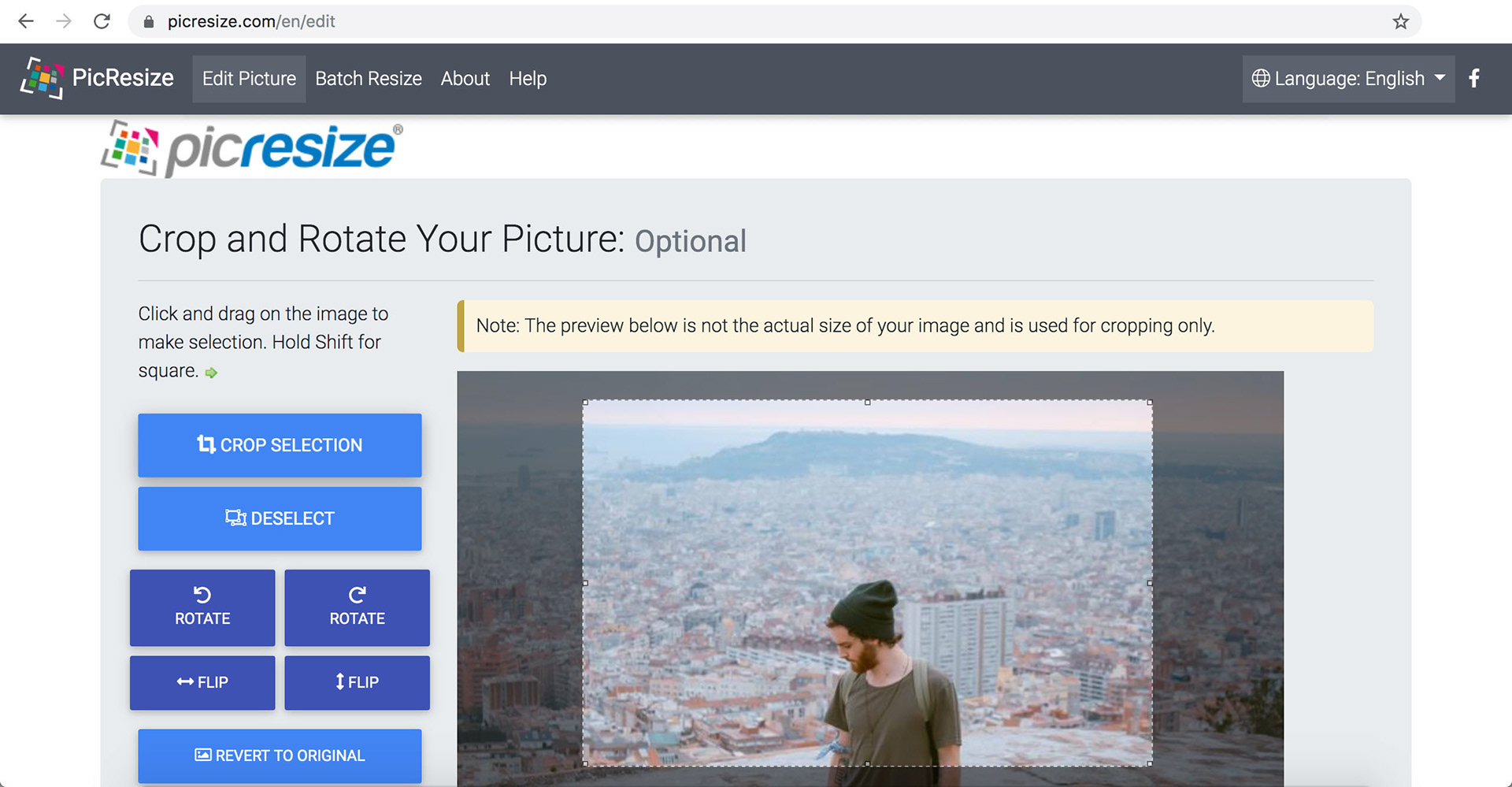Click the bottom-middle crop selection handle

(867, 763)
